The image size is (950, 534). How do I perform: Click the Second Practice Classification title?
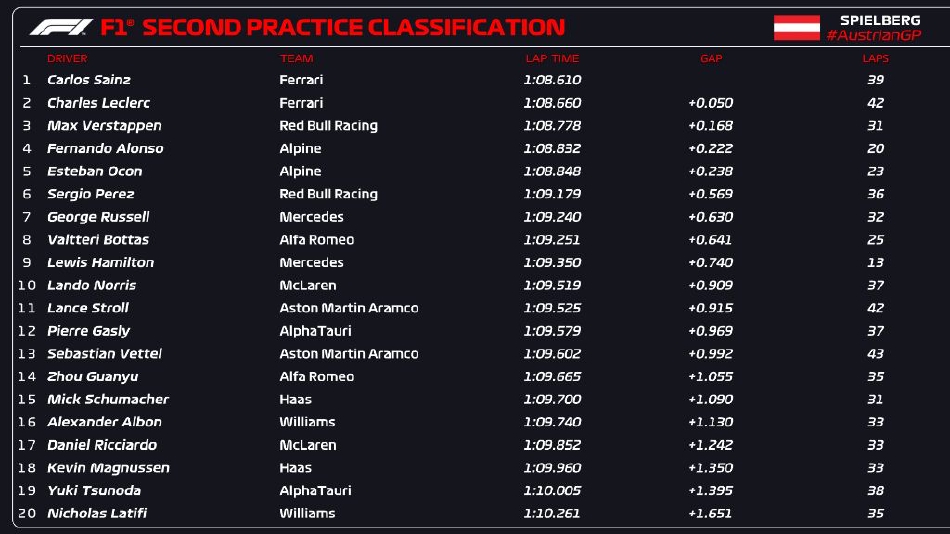coord(353,27)
